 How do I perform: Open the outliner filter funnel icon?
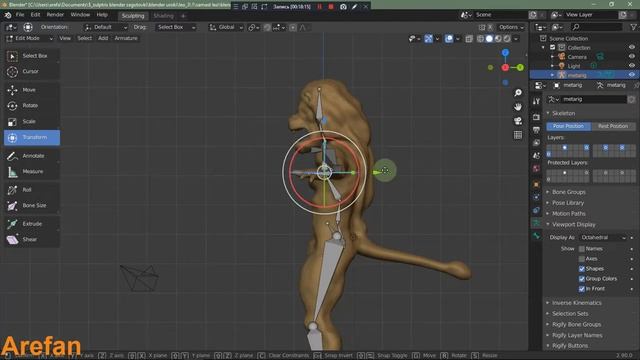tap(633, 27)
